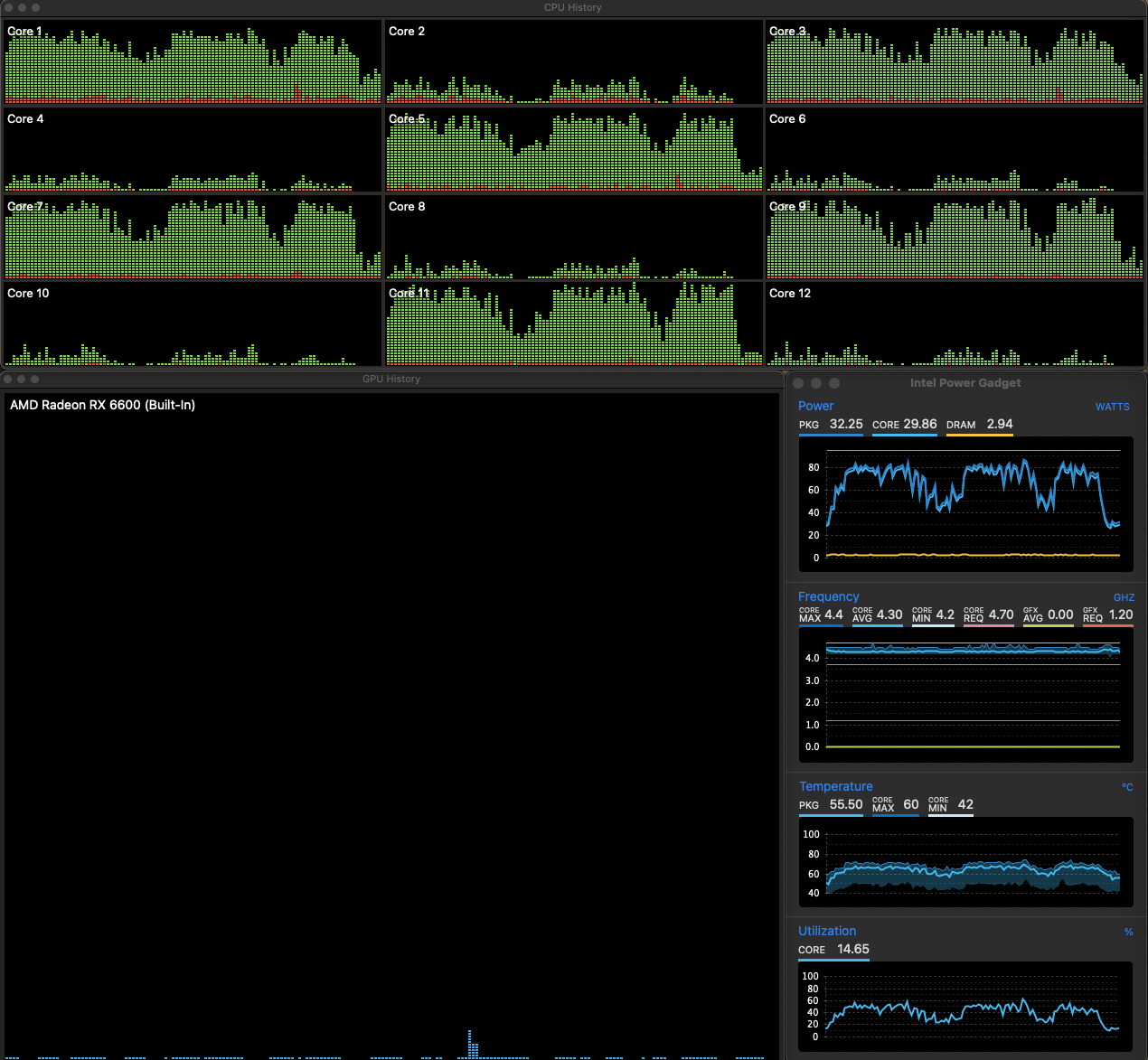Close the Intel Power Gadget window

(x=798, y=383)
